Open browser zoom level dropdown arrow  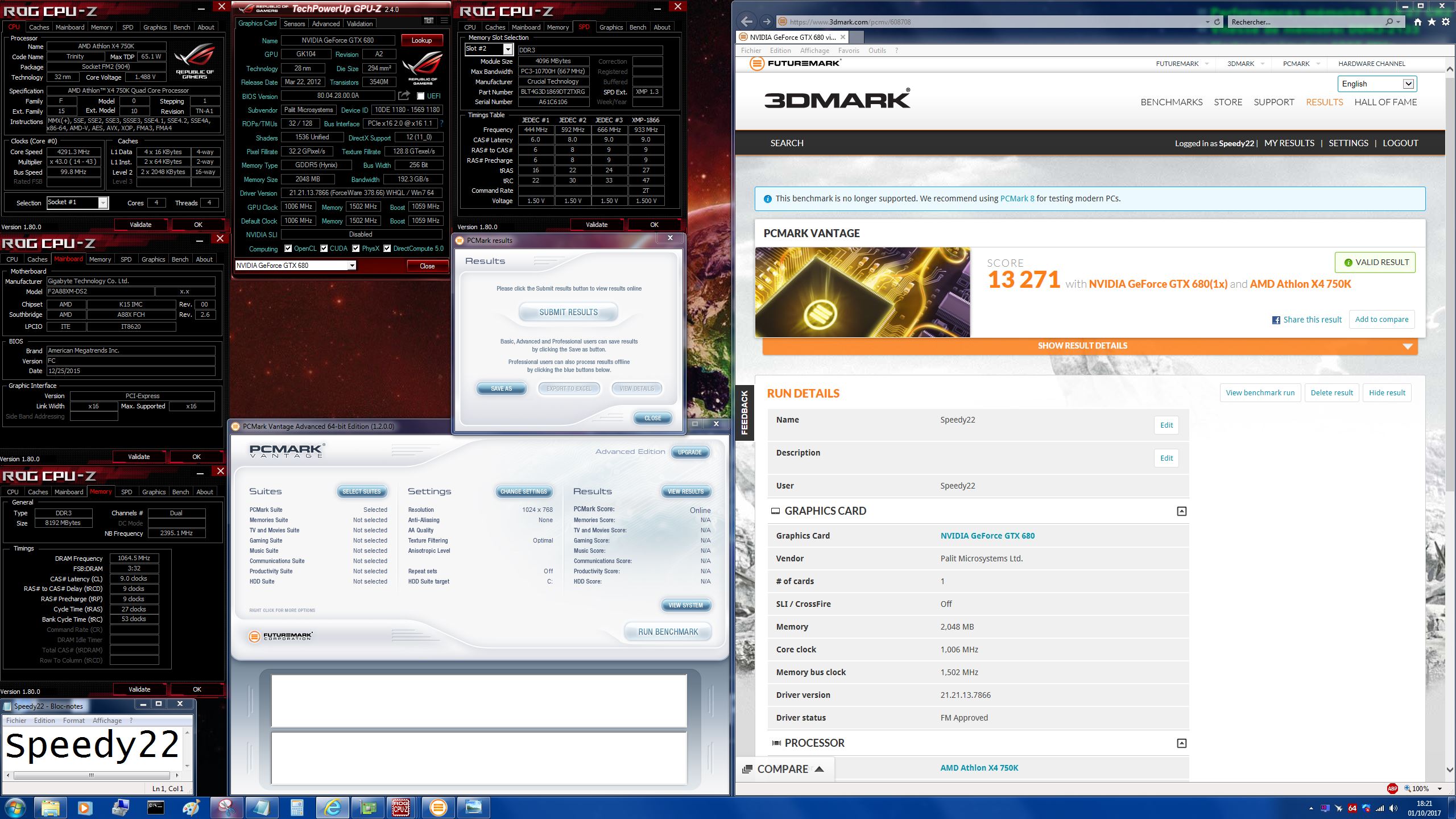click(1440, 788)
